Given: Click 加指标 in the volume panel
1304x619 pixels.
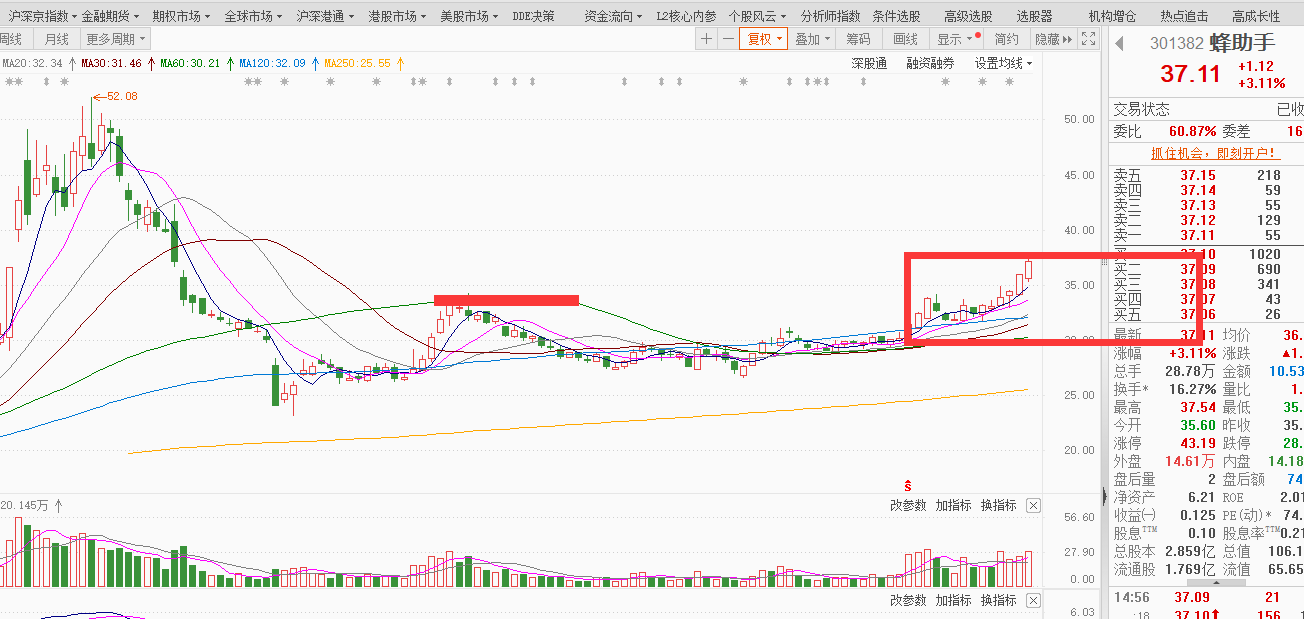Looking at the screenshot, I should (x=953, y=505).
